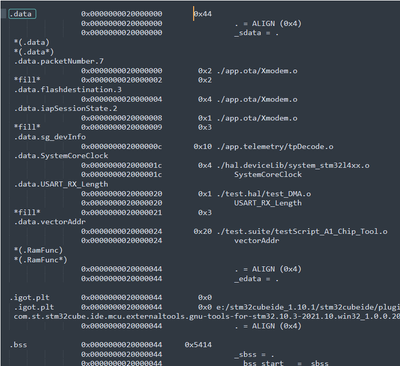Click the .data.USART_RX_Length line

61,184
